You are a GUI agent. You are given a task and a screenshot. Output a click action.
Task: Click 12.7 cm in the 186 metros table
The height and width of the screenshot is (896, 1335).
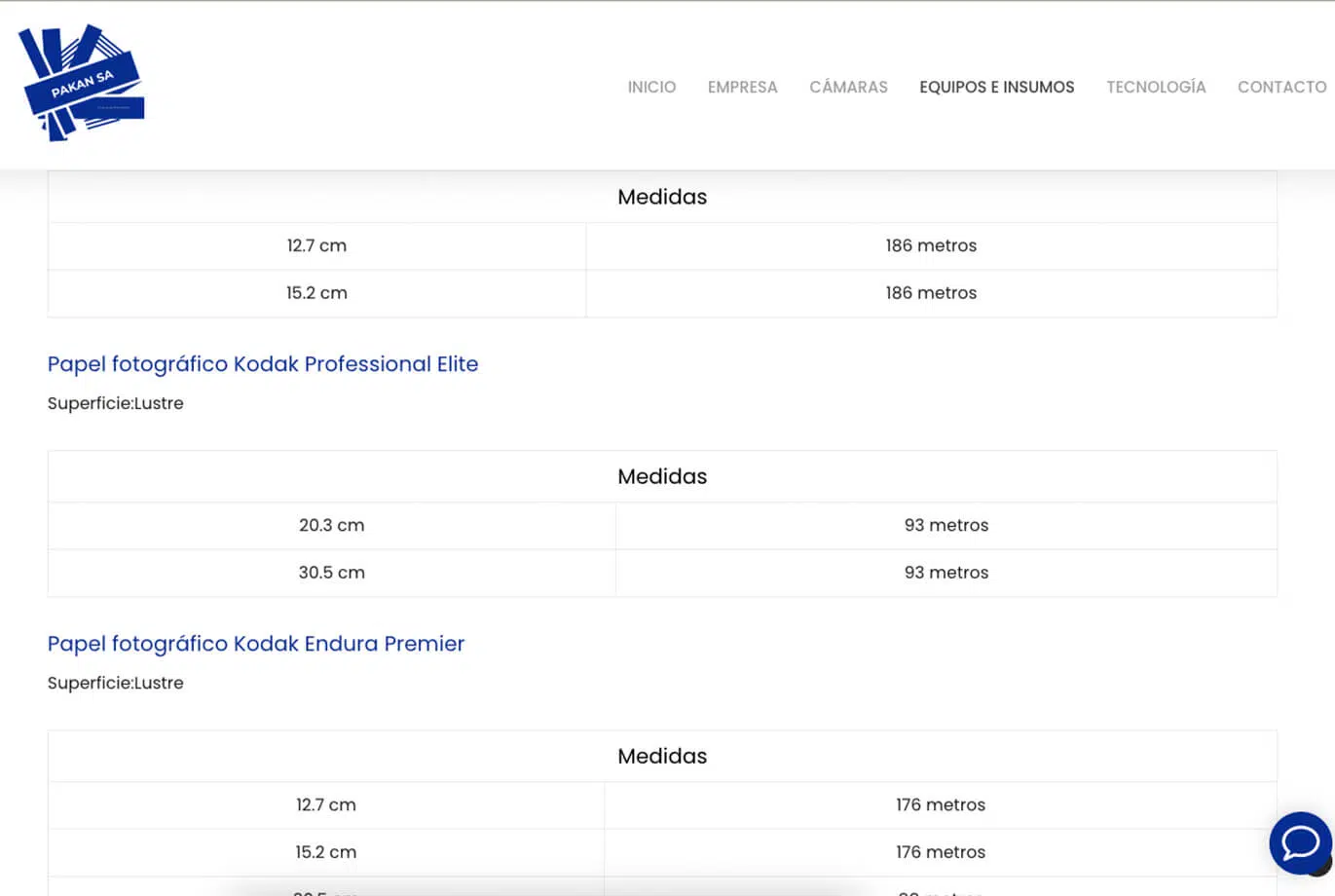tap(316, 245)
